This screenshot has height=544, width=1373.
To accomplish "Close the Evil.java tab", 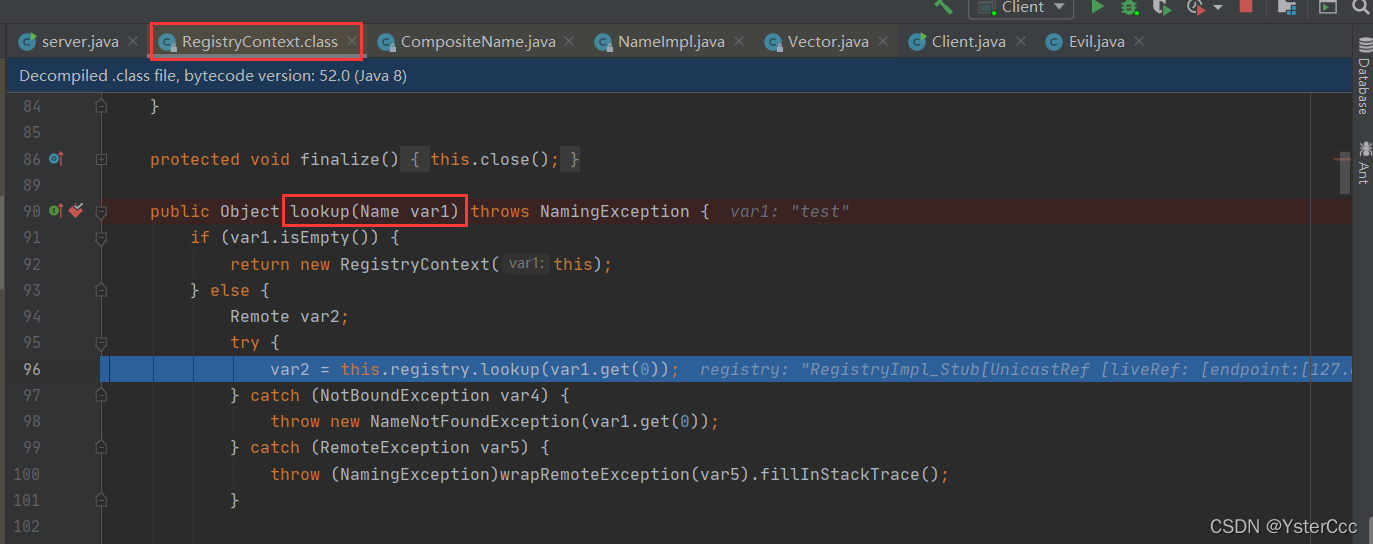I will (x=1139, y=42).
